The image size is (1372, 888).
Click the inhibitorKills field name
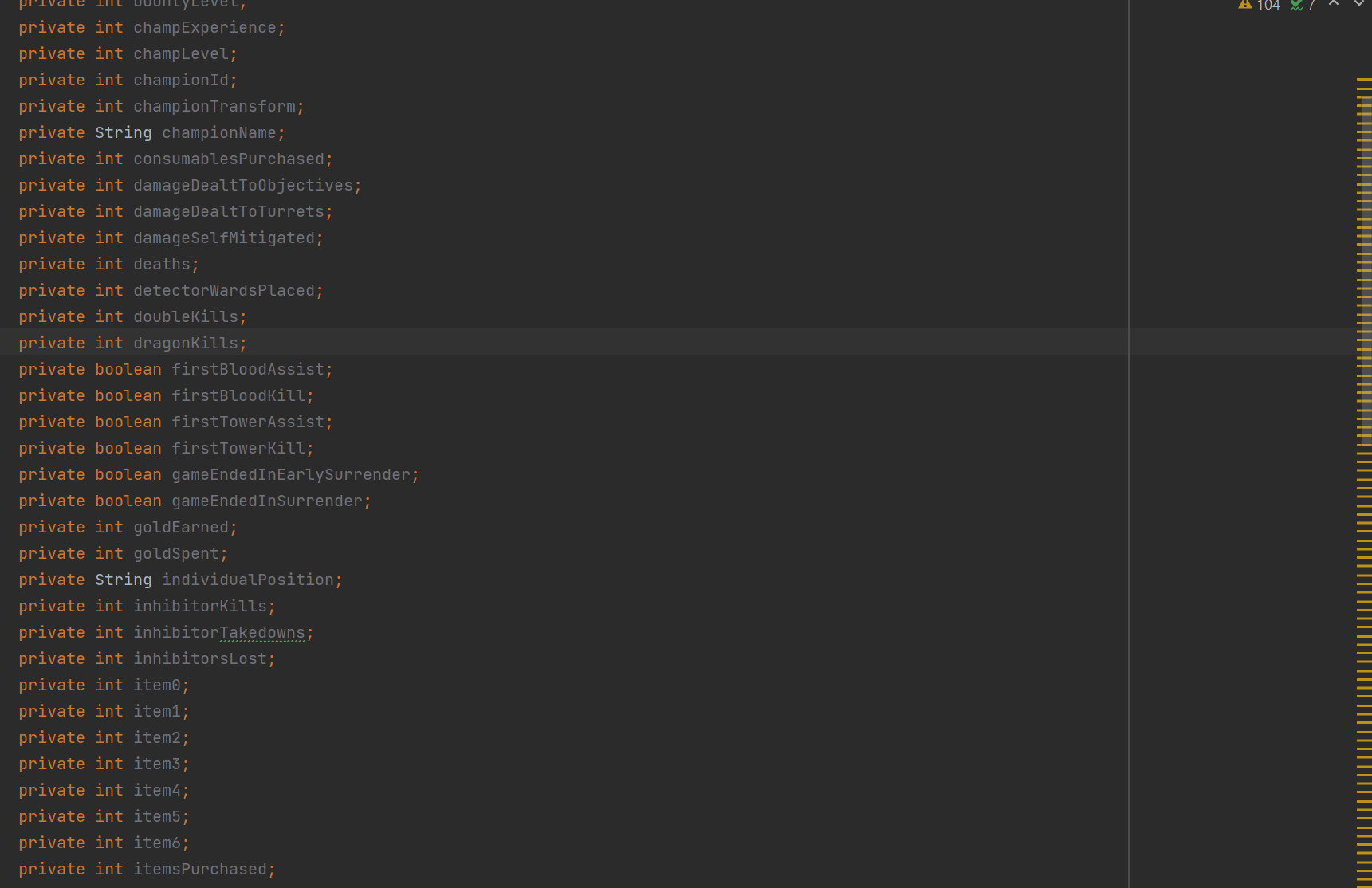(x=200, y=607)
